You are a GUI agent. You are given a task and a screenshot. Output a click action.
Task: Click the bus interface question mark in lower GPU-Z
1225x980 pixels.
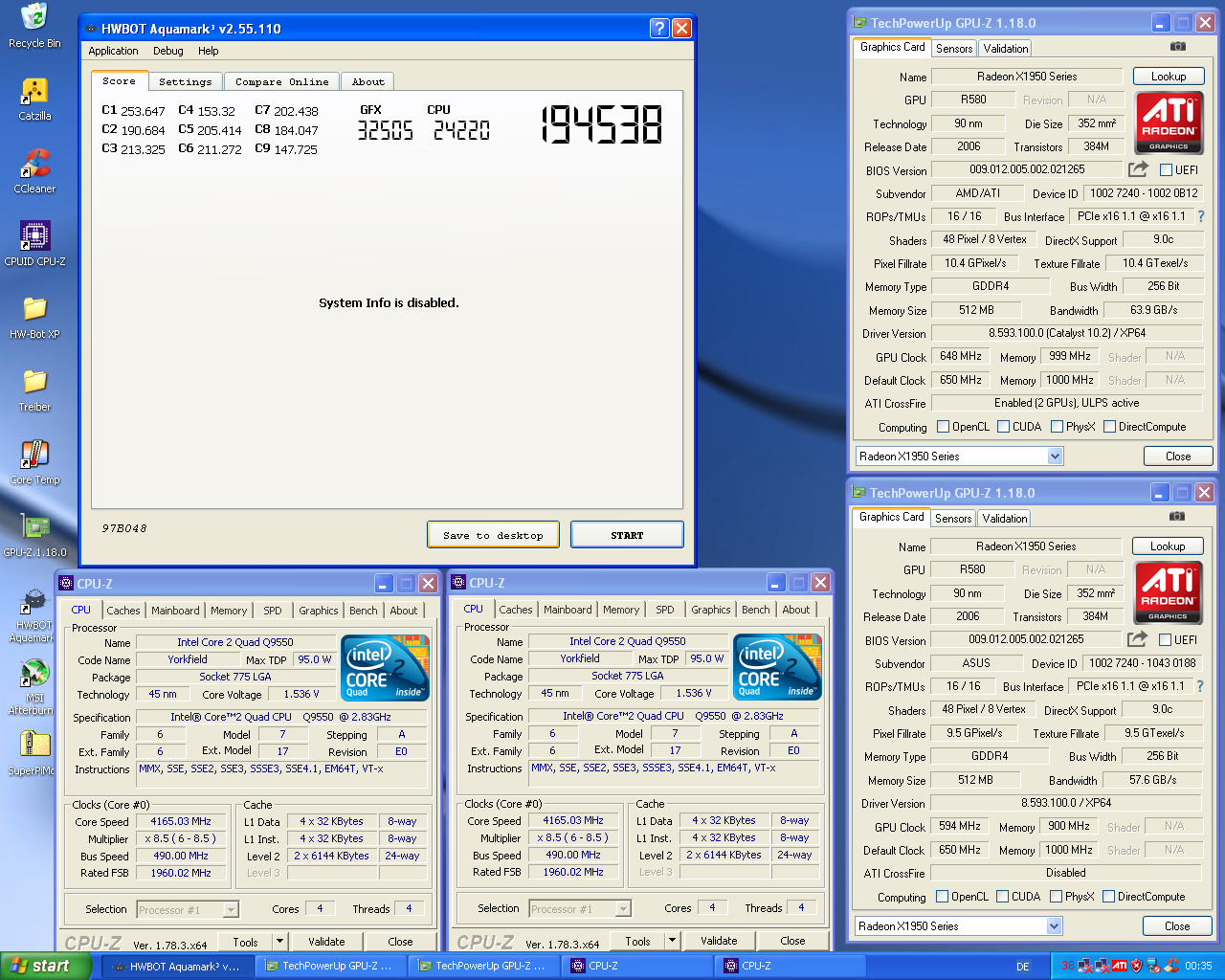[x=1200, y=686]
